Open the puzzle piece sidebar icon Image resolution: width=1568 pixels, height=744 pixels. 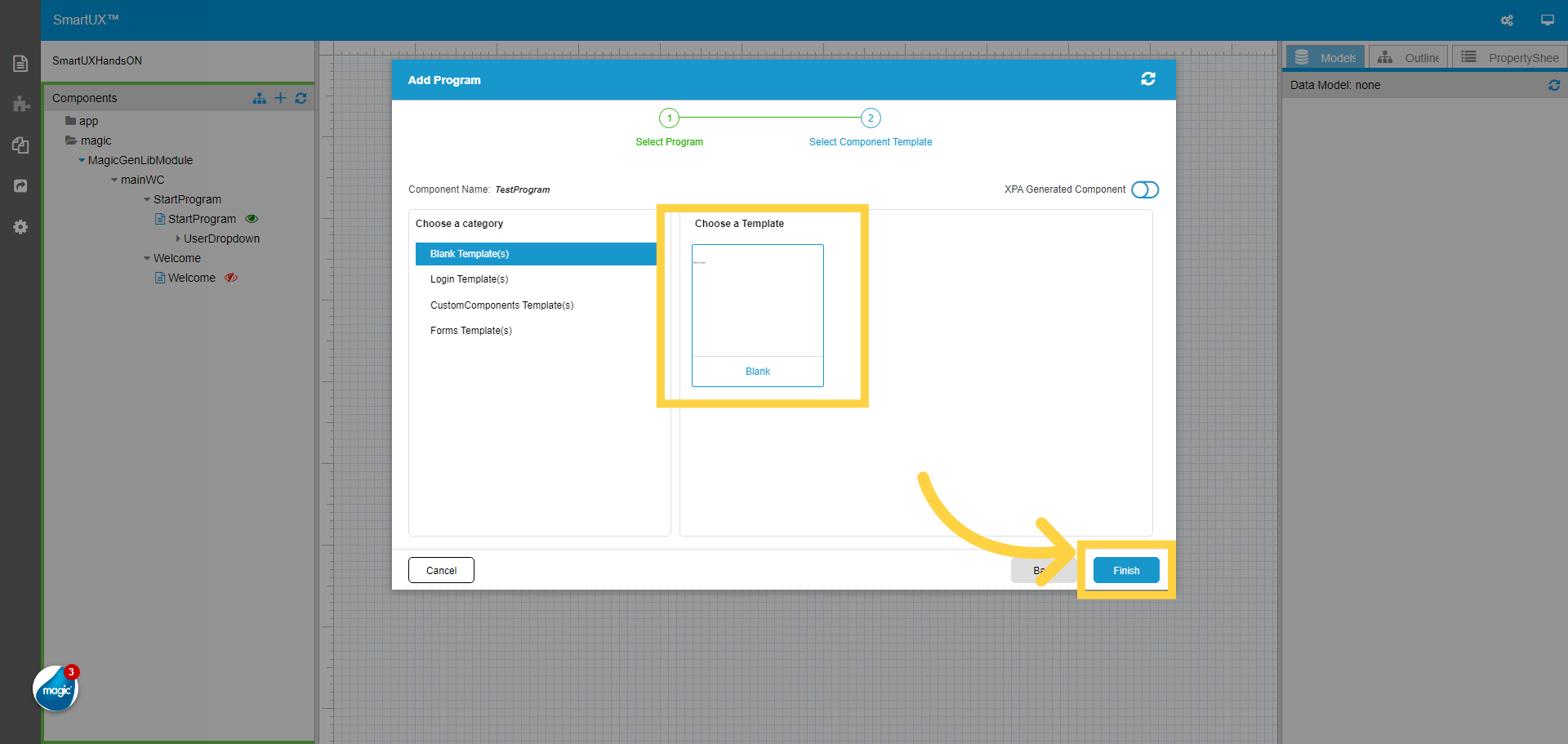click(x=20, y=105)
